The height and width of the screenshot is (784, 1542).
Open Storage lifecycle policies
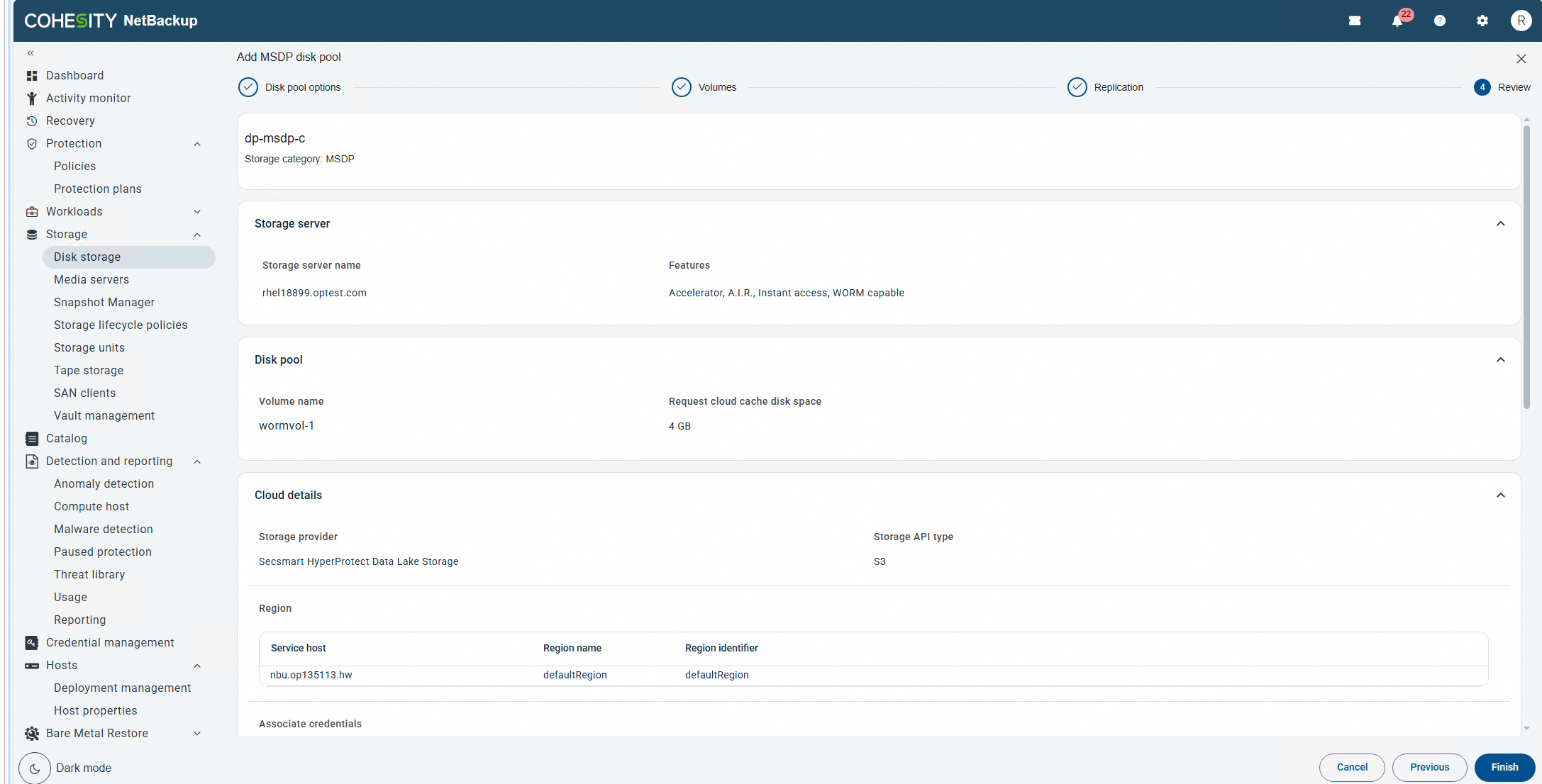click(121, 325)
